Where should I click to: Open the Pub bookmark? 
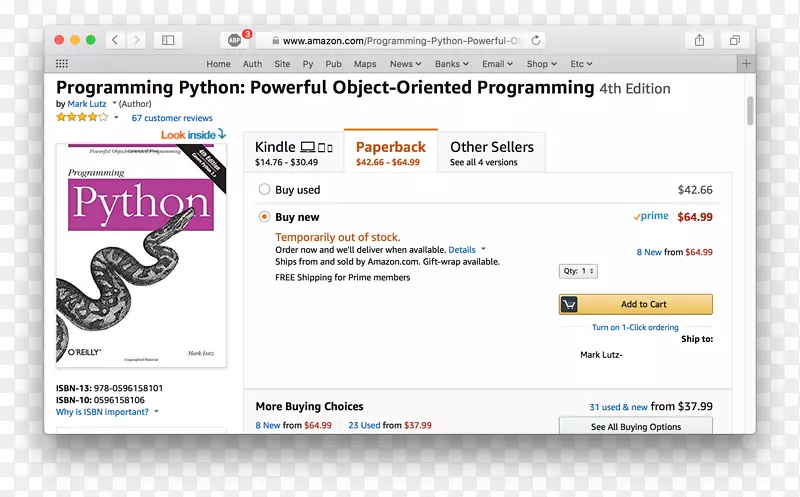[333, 64]
